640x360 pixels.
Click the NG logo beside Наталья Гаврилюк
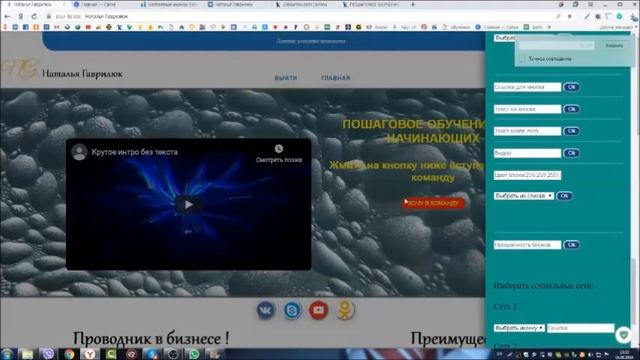[20, 69]
